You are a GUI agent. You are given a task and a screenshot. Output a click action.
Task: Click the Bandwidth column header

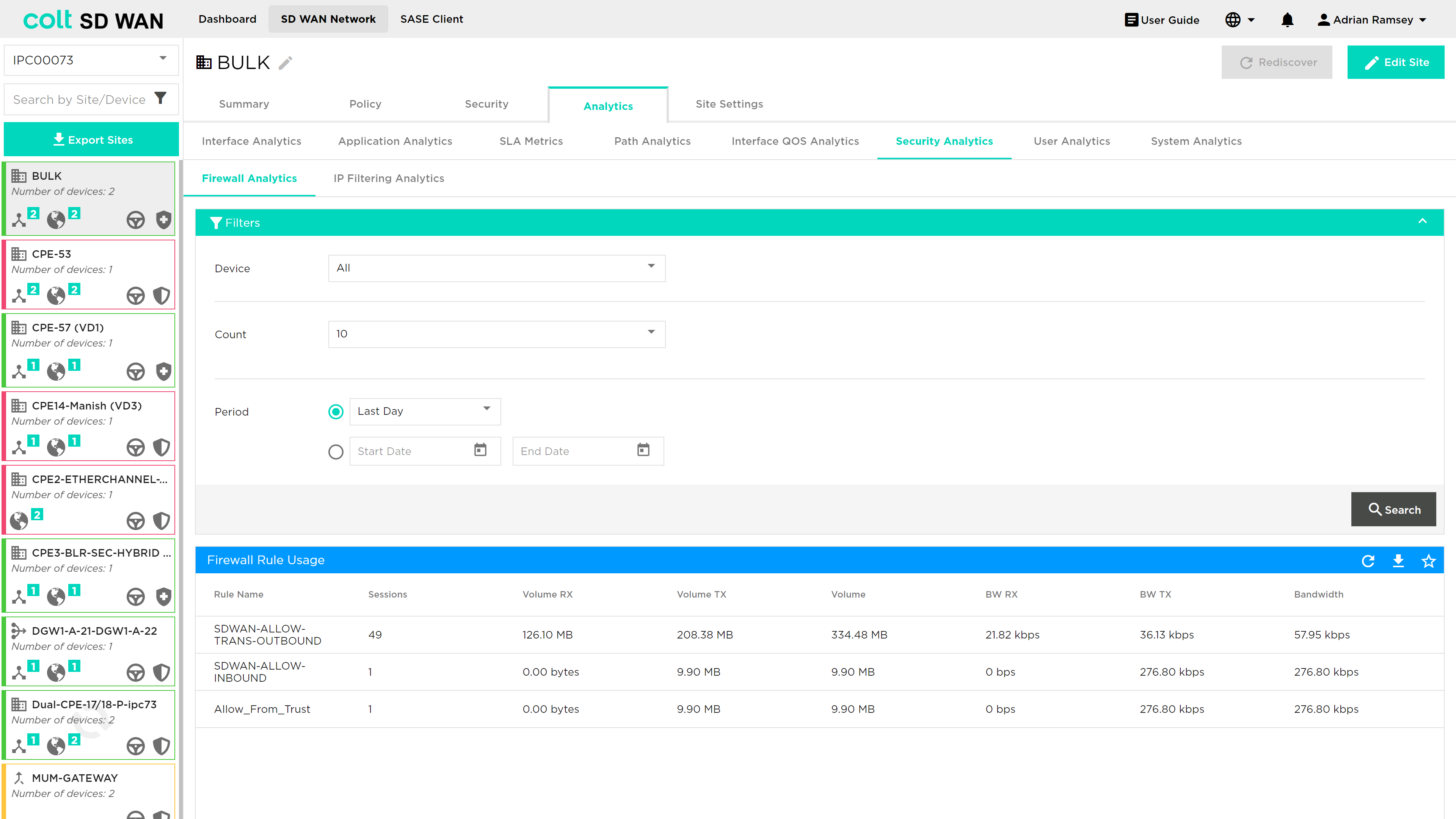tap(1319, 594)
